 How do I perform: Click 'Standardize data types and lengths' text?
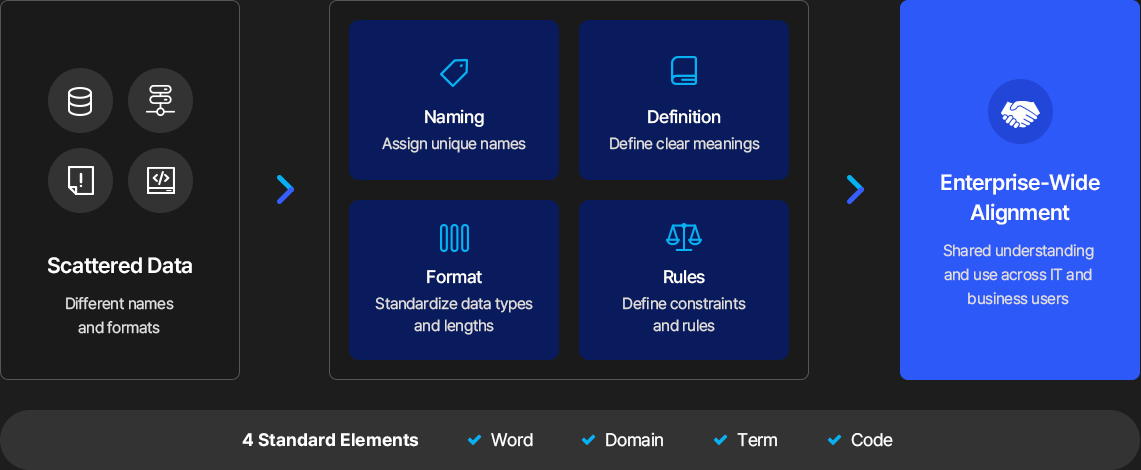tap(454, 314)
